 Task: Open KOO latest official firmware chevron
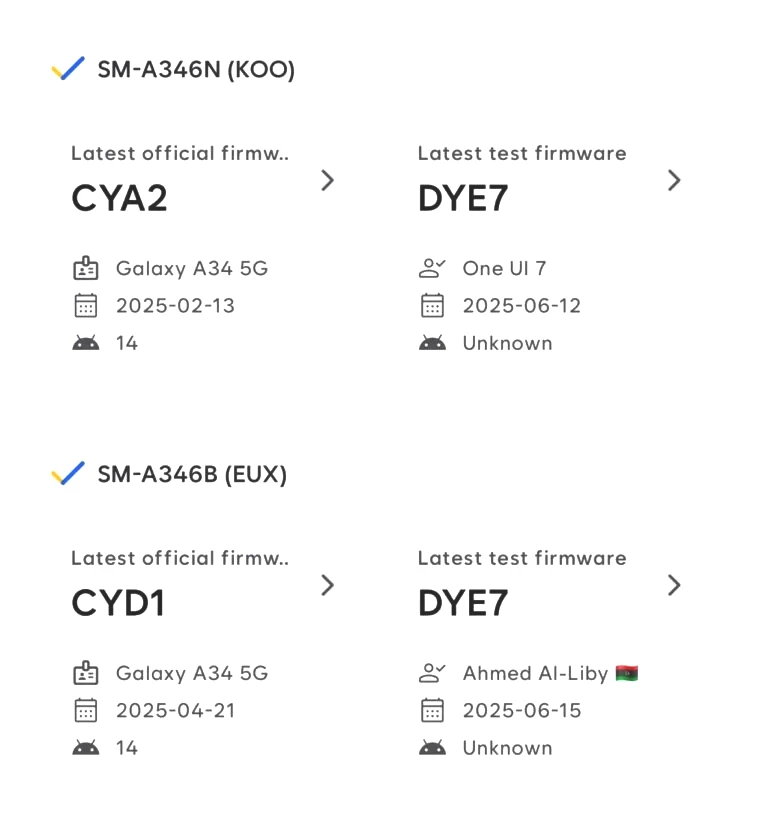(328, 180)
